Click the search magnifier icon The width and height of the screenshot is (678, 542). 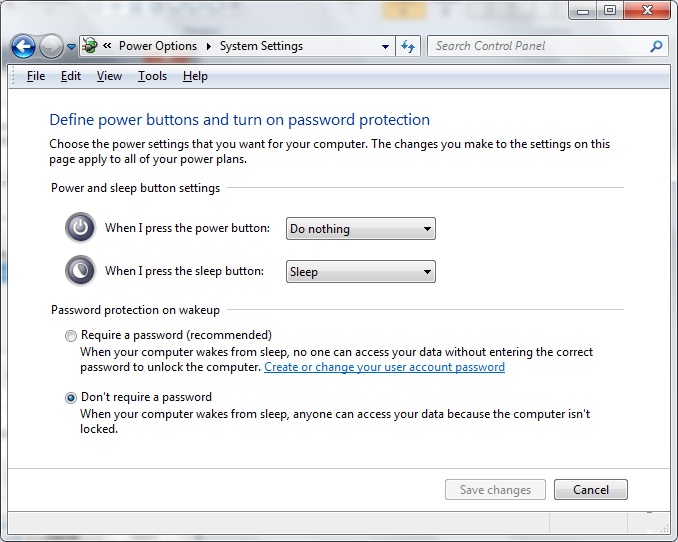pyautogui.click(x=656, y=46)
